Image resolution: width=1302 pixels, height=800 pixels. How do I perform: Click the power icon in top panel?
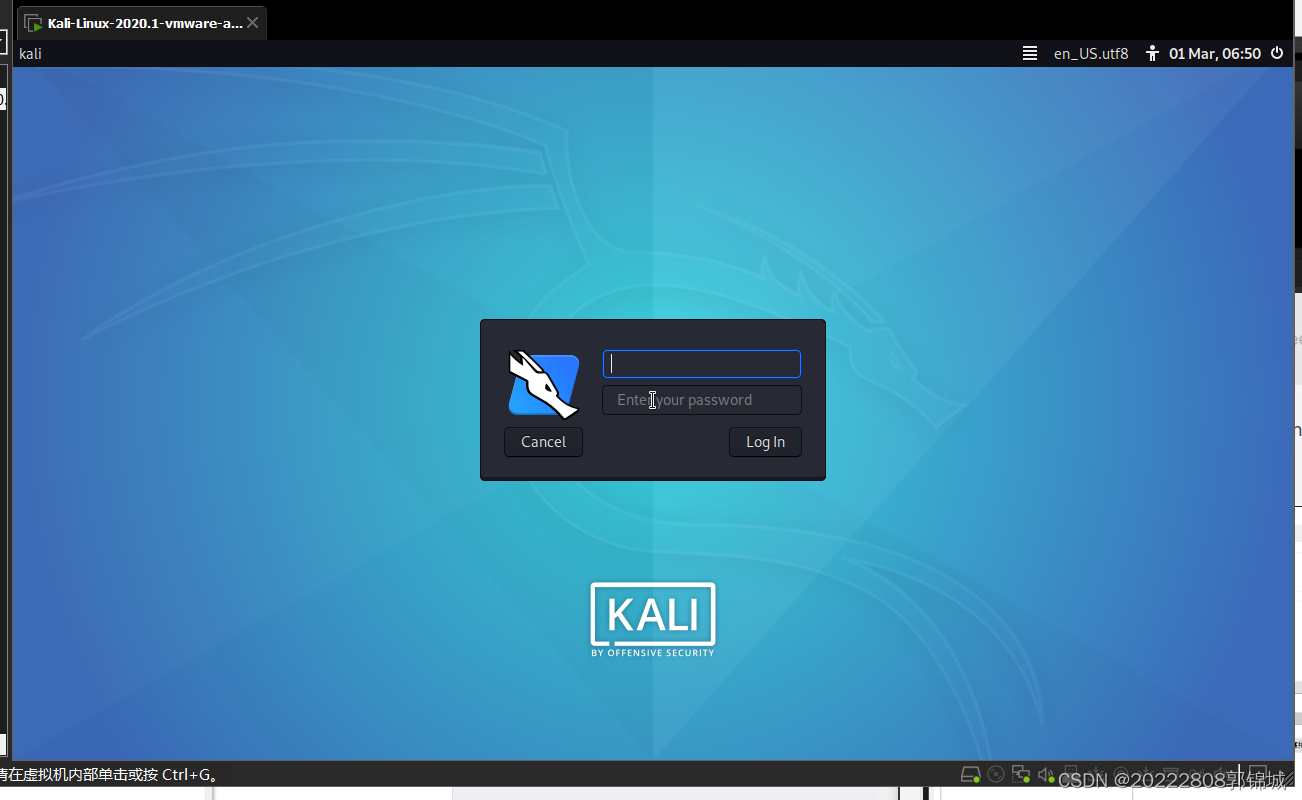point(1277,54)
